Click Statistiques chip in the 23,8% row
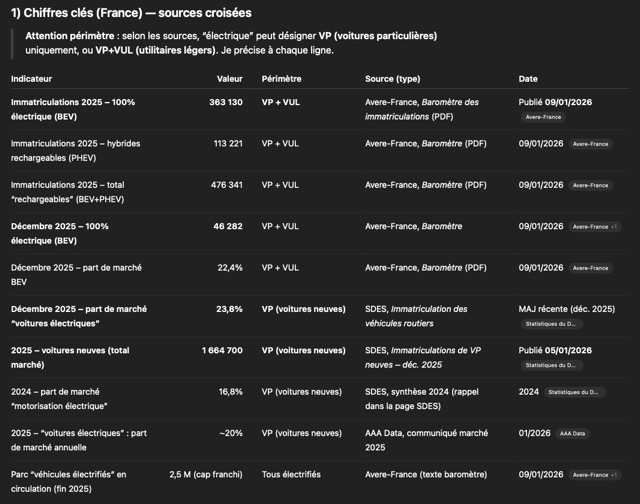Screen dimensions: 640x504 [x=551, y=324]
